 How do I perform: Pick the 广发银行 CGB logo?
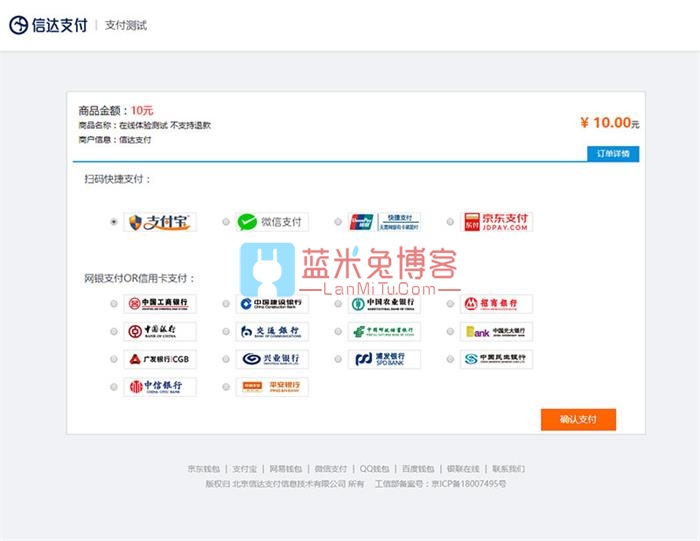tap(160, 359)
